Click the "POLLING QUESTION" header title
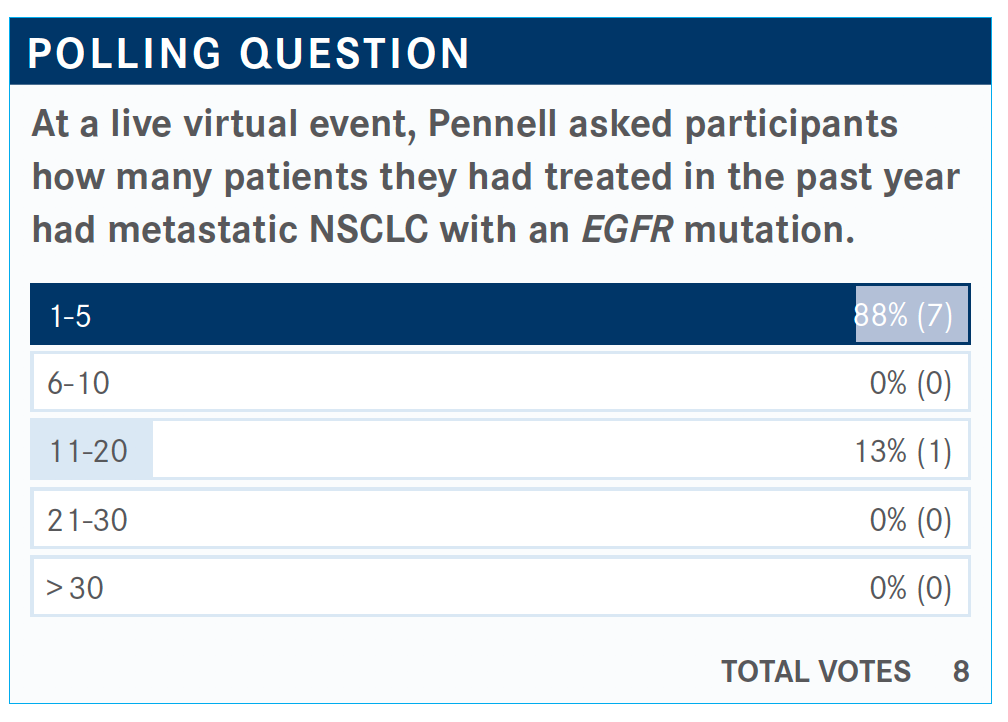 (248, 54)
